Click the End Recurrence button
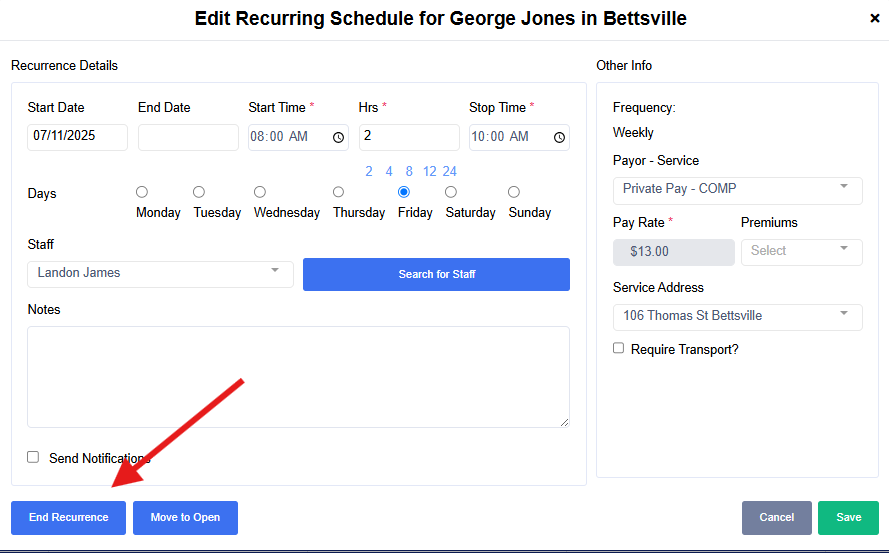Screen dimensions: 889x553 click(68, 517)
